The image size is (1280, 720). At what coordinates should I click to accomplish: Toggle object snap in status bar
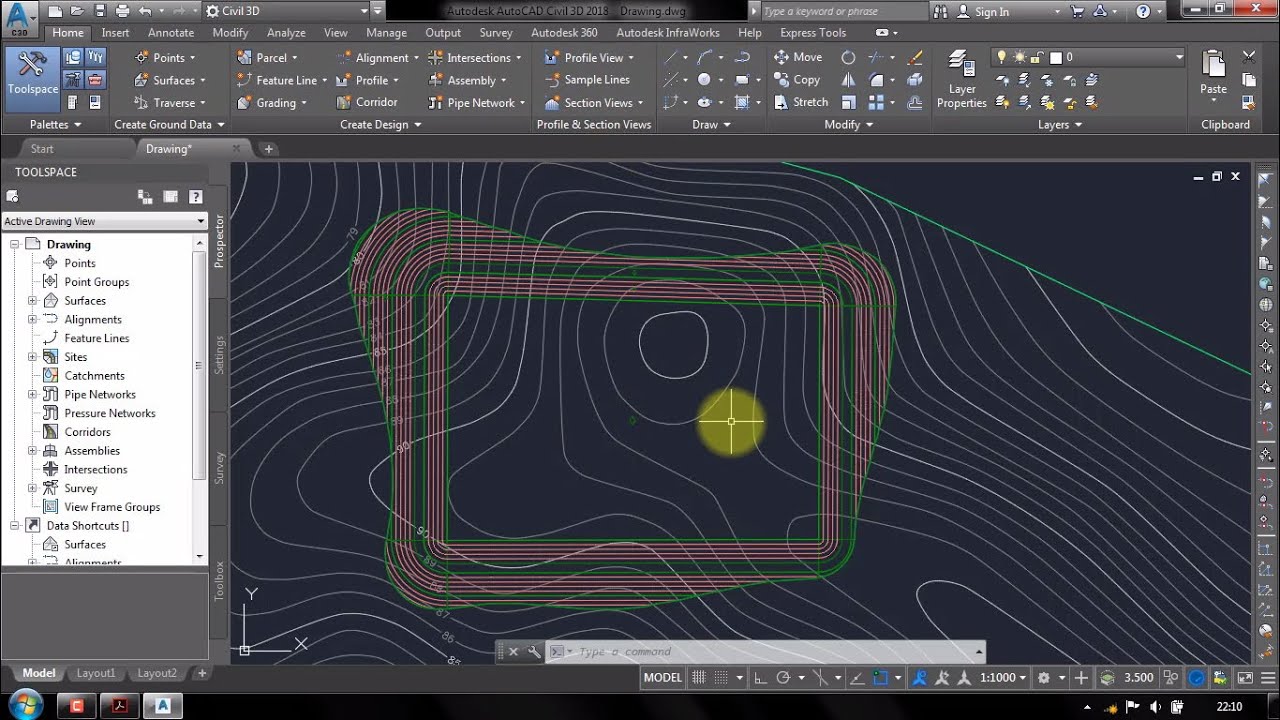(881, 678)
